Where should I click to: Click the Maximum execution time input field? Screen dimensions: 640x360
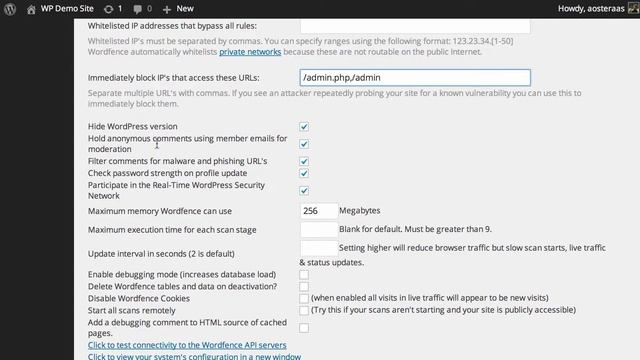[319, 229]
